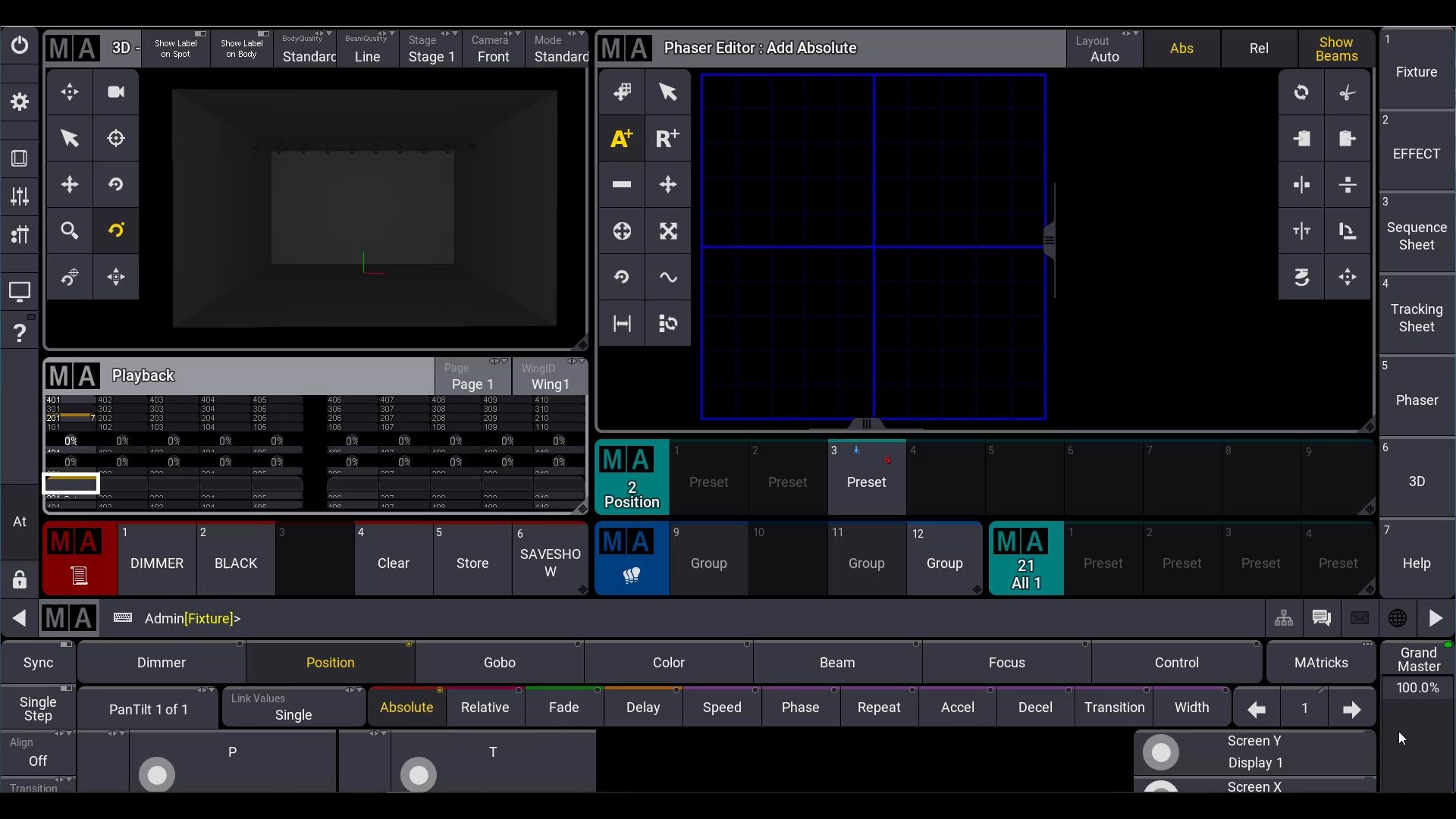Switch to the Color feature group tab

(x=668, y=662)
